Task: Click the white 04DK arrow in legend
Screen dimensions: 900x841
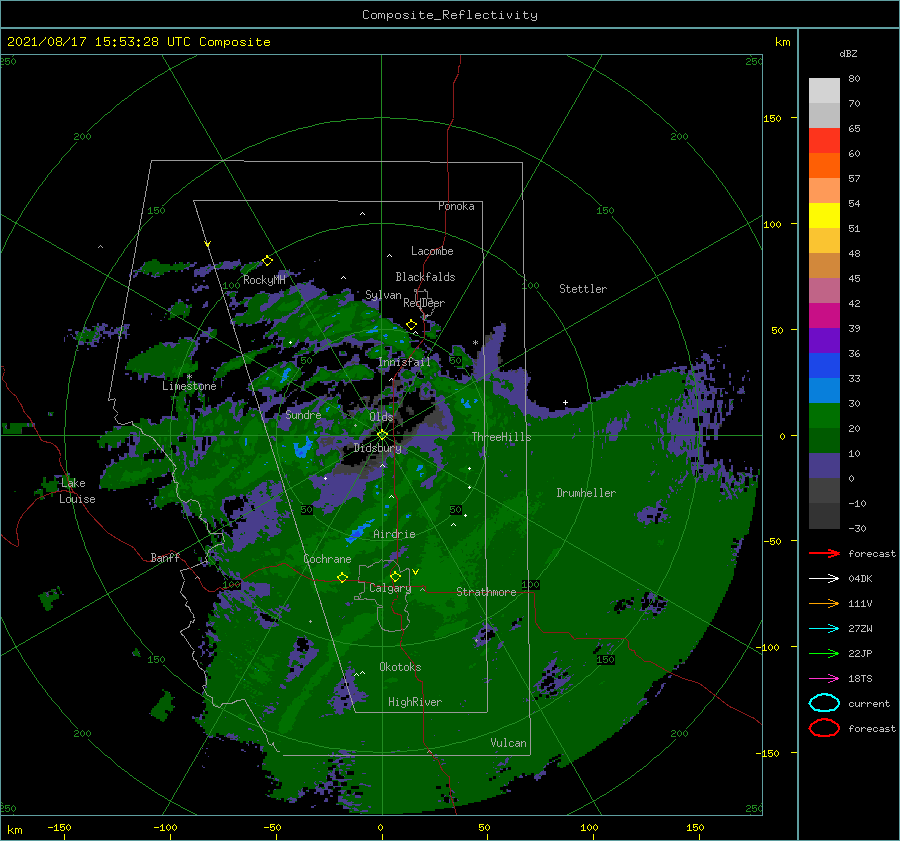Action: pyautogui.click(x=824, y=578)
